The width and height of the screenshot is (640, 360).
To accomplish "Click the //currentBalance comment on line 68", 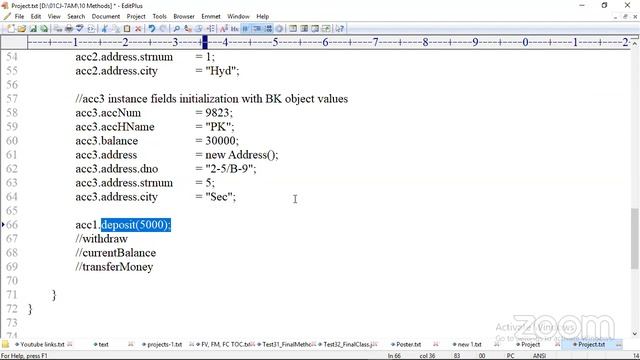I will tap(116, 253).
